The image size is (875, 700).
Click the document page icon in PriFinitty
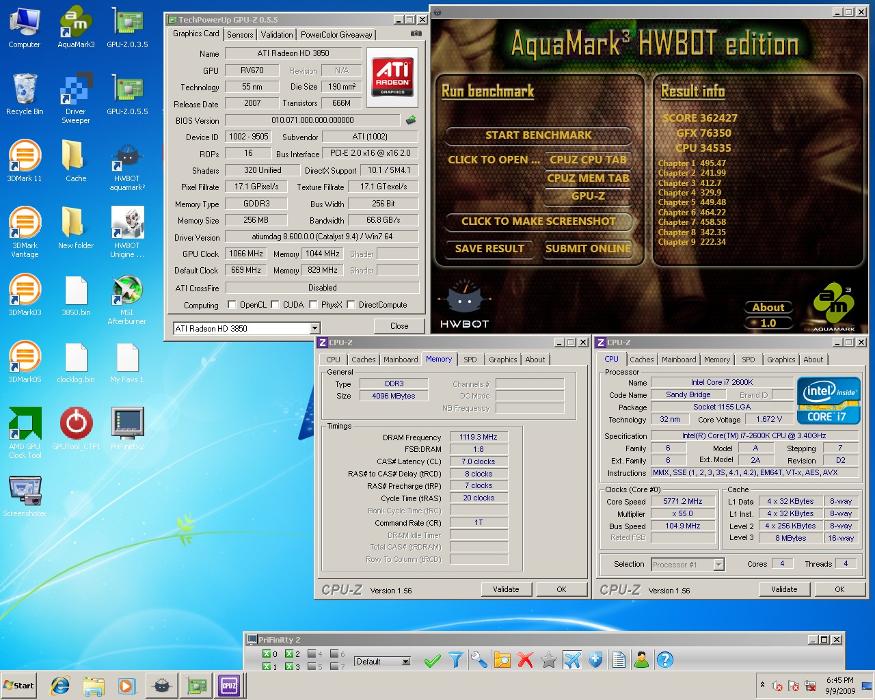coord(618,661)
